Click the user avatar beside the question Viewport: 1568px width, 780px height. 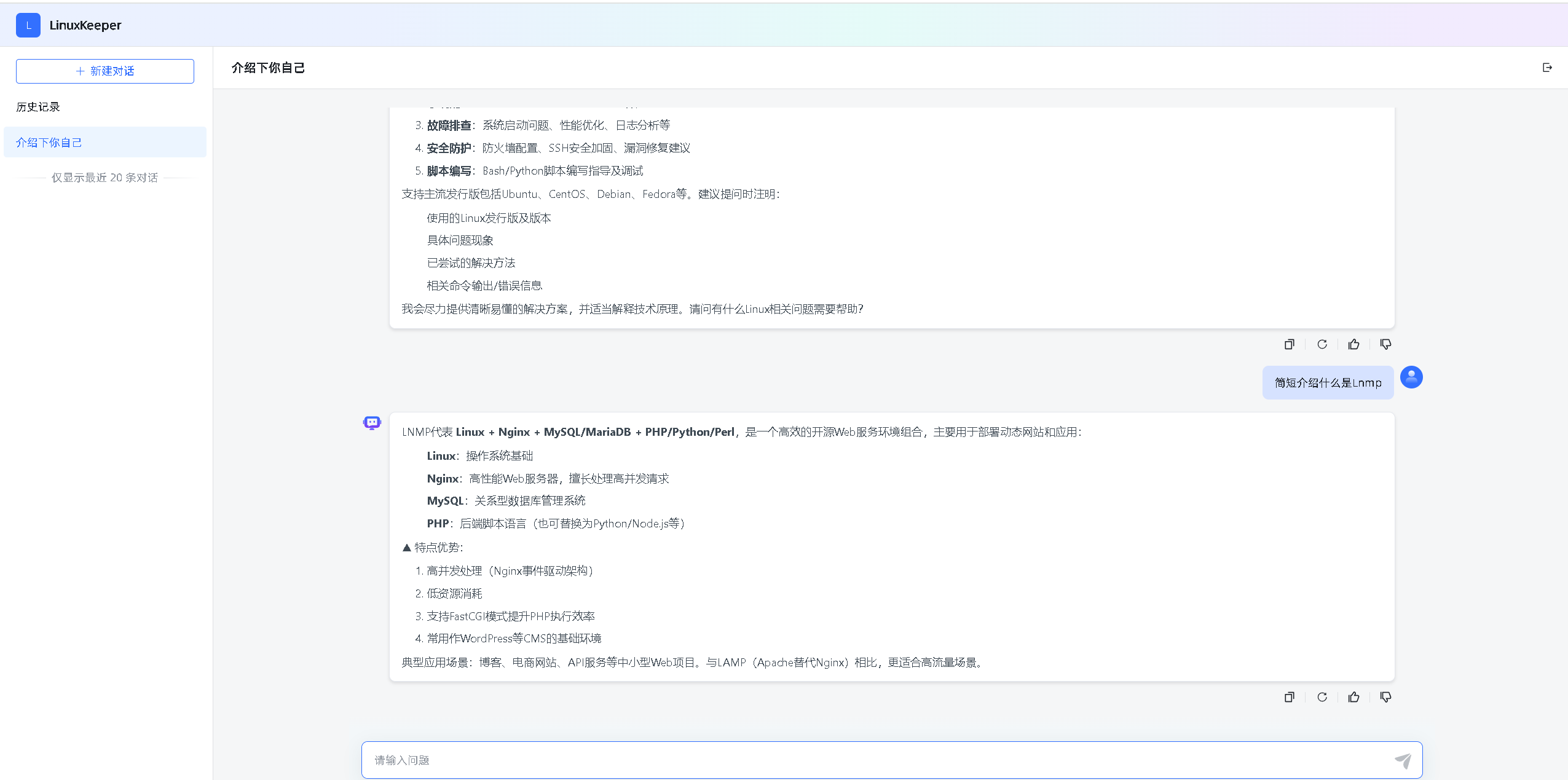click(x=1411, y=377)
